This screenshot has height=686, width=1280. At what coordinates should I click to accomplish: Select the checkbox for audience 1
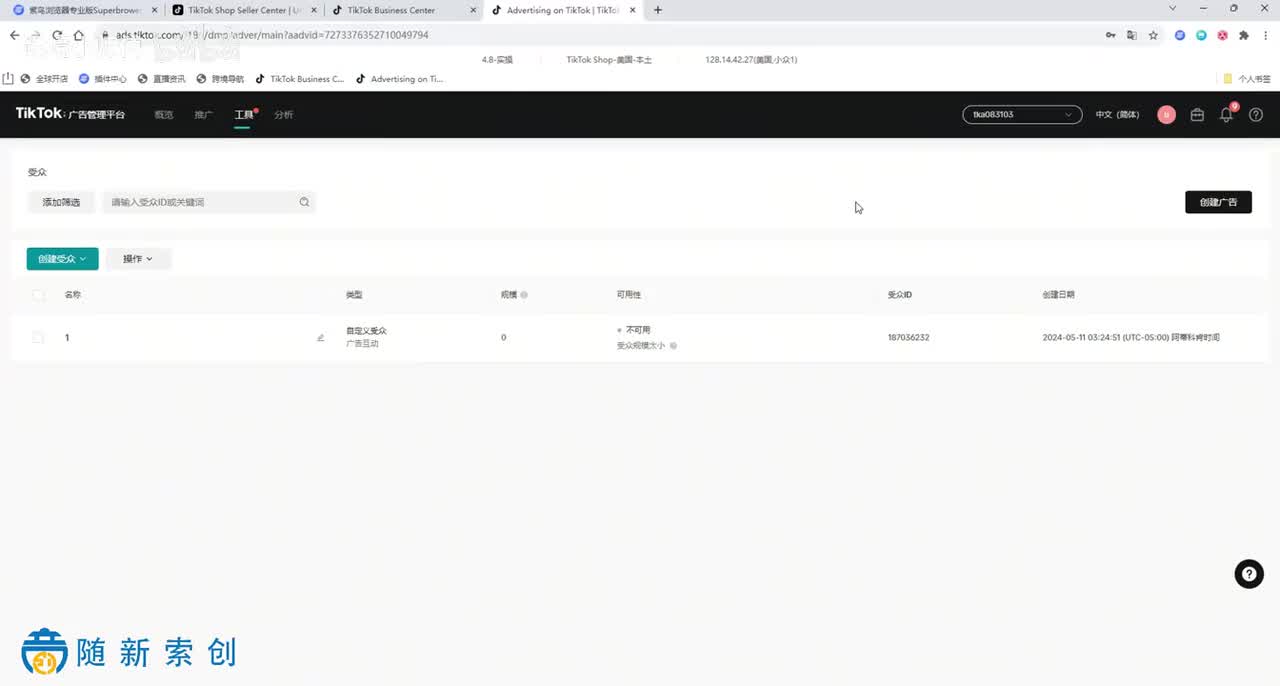(x=38, y=338)
